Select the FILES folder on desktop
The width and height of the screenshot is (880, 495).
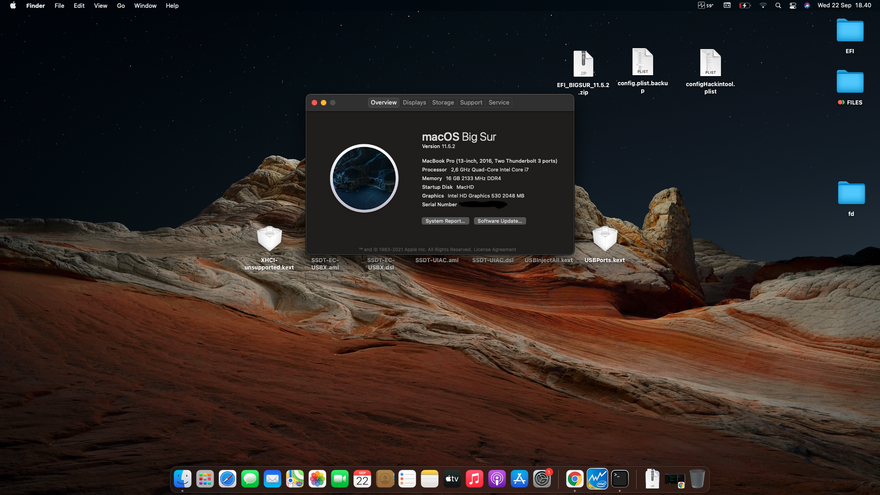850,87
